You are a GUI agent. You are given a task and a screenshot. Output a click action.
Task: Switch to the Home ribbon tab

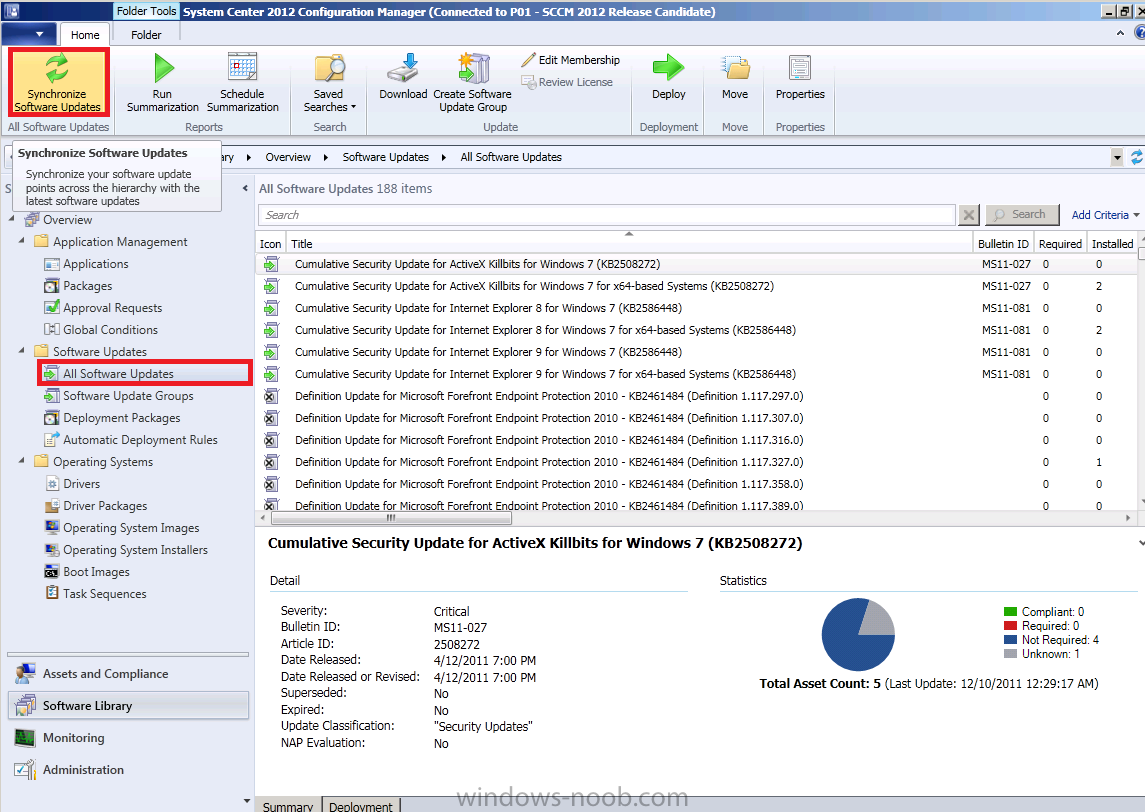(85, 34)
